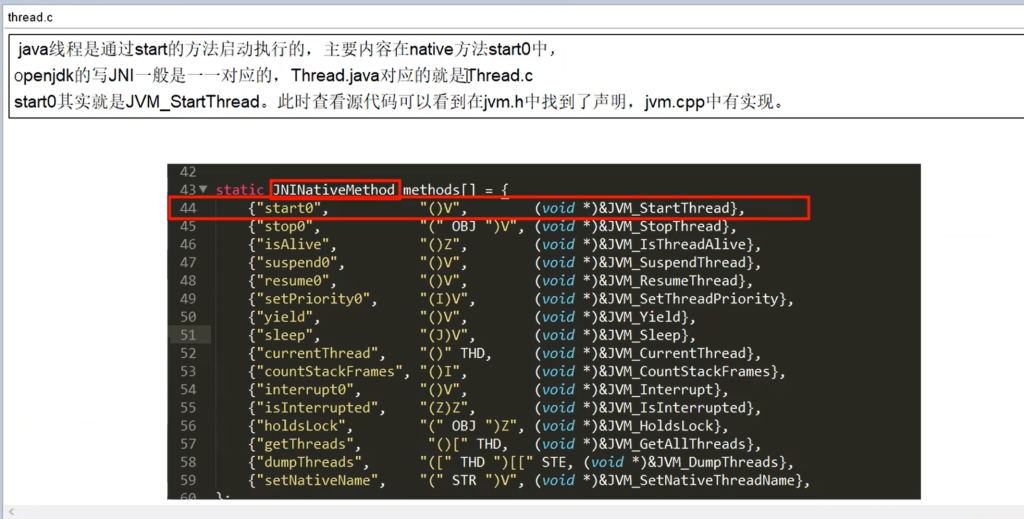
Task: Click "&JVM_SuspendThread" in the code
Action: [x=673, y=262]
